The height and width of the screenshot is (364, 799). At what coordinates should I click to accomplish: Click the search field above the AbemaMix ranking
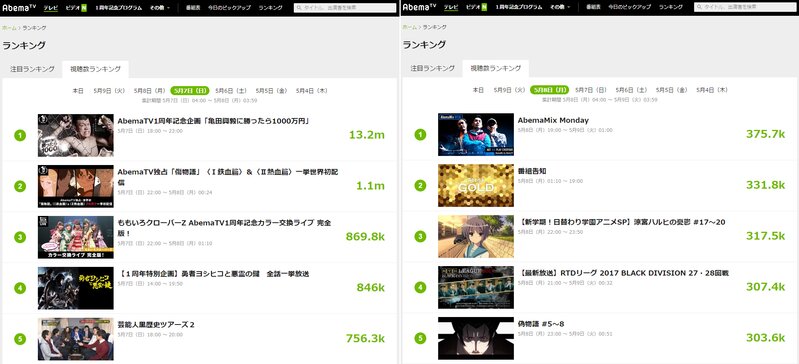tap(745, 7)
